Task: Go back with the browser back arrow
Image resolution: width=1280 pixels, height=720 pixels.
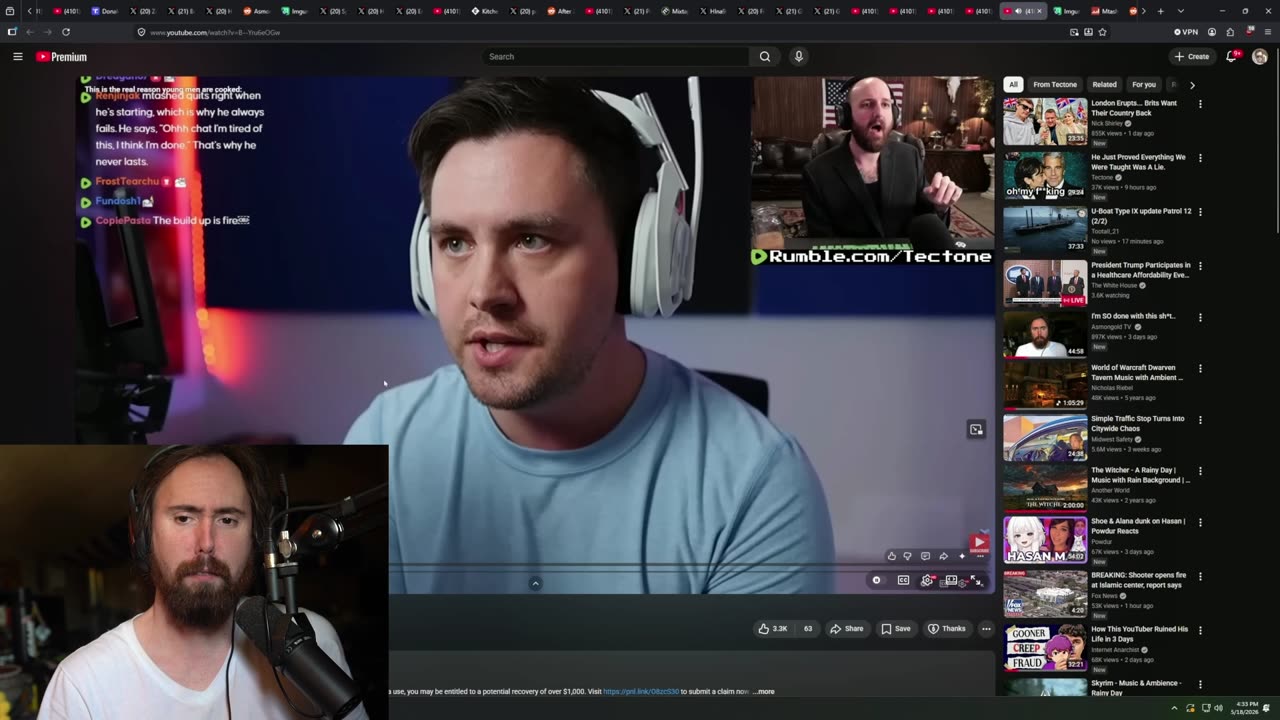Action: (x=29, y=32)
